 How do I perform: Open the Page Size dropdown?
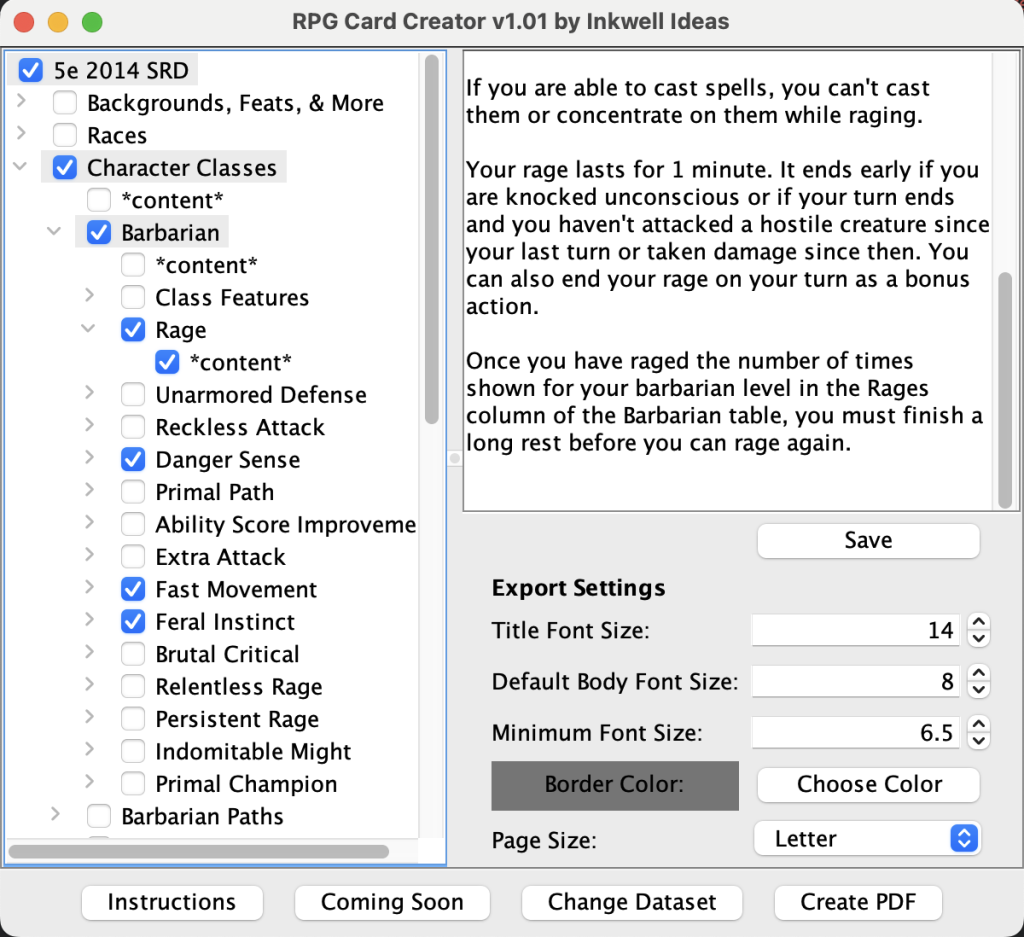point(866,838)
